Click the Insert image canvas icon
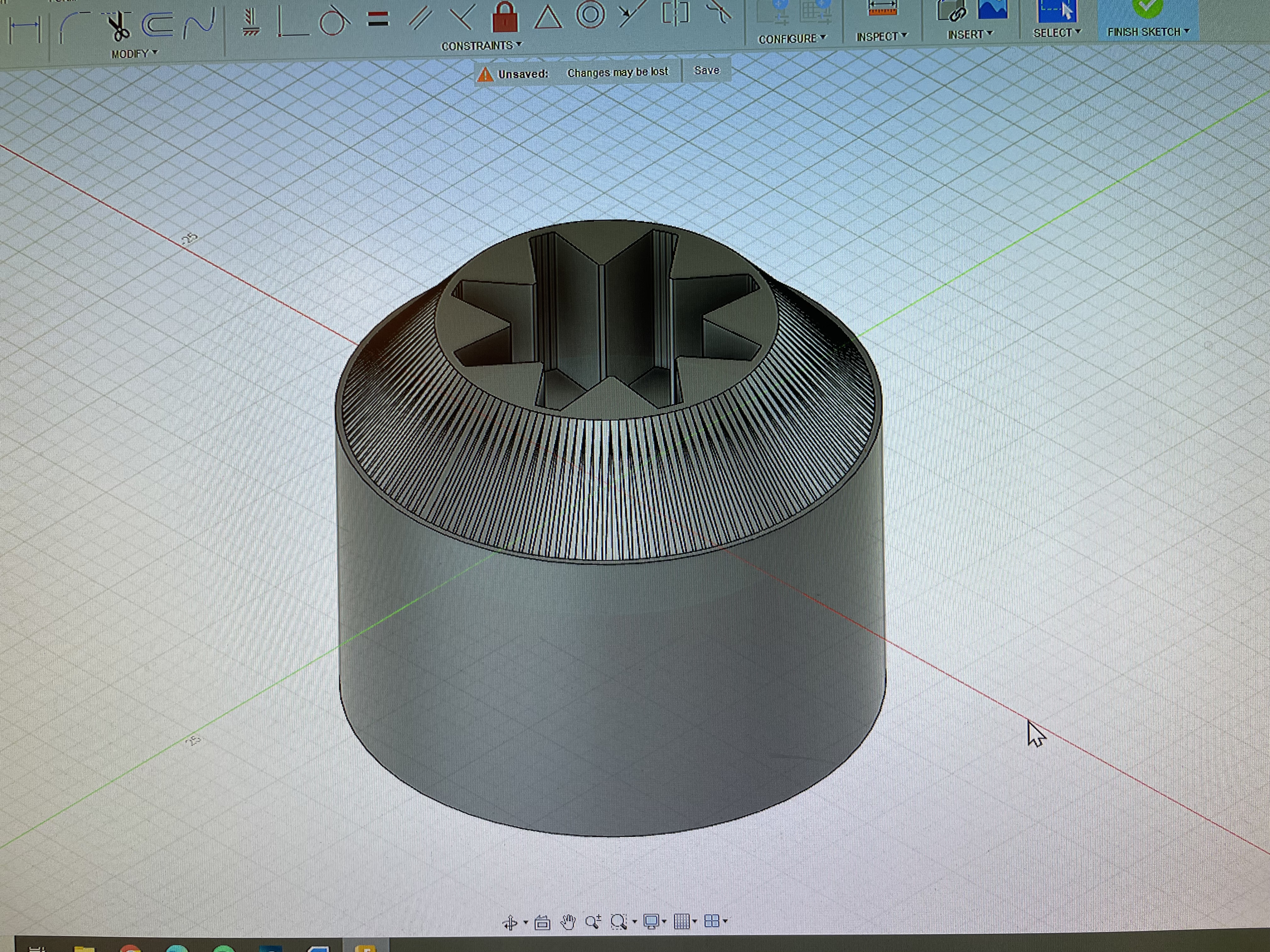1270x952 pixels. pos(993,9)
